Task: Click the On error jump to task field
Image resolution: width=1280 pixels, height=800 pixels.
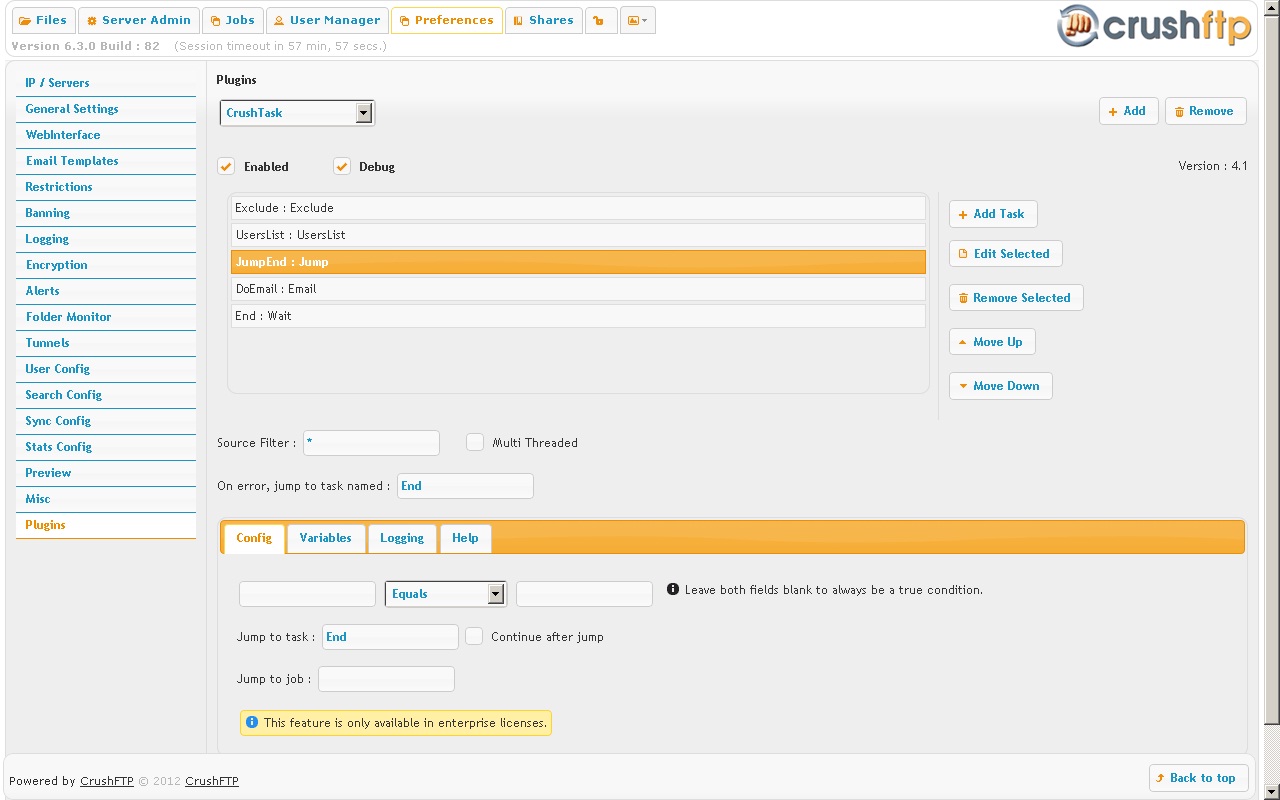Action: point(465,486)
